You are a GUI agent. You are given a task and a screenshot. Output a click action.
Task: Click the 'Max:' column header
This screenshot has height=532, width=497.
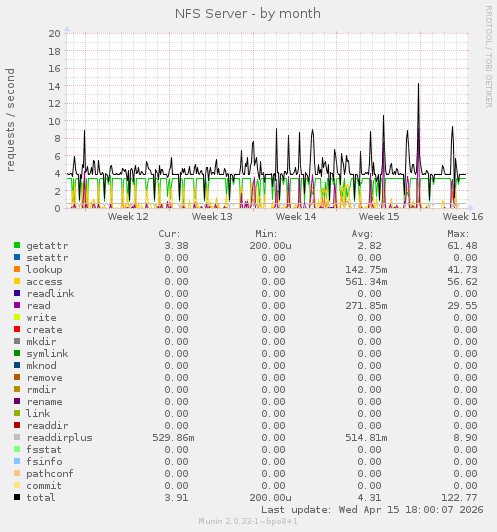458,234
